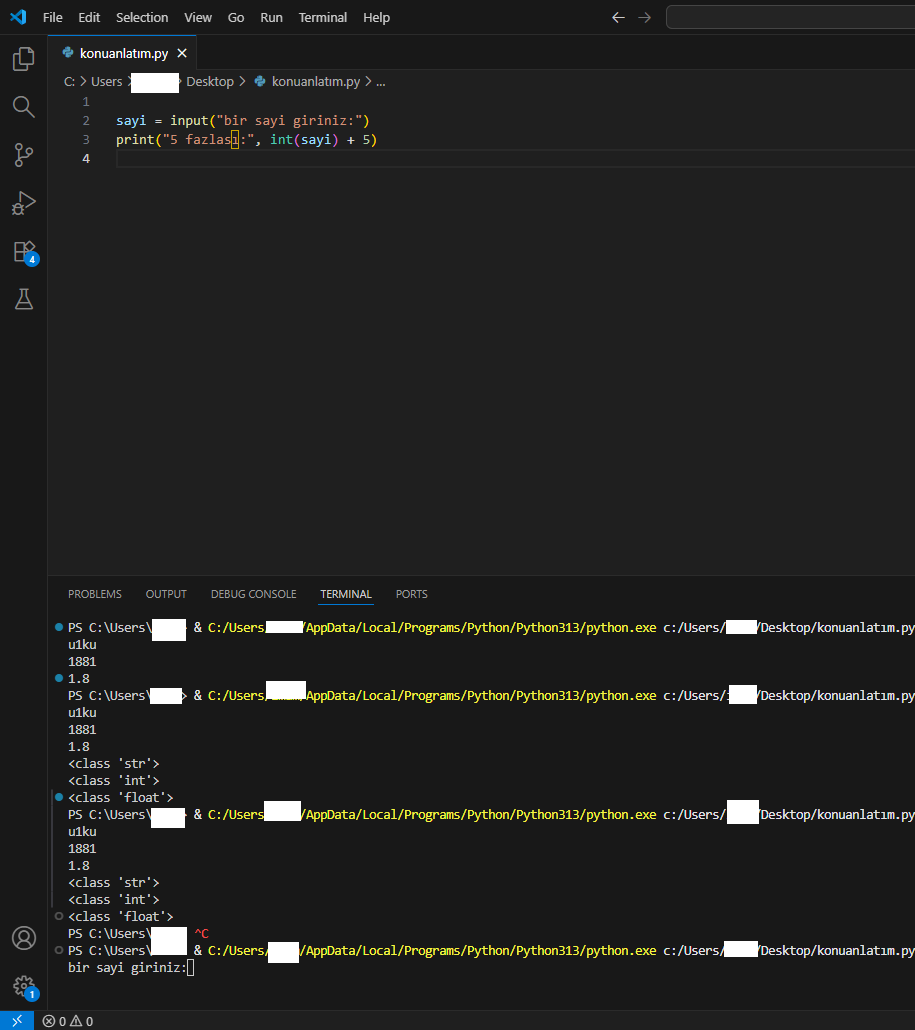This screenshot has height=1030, width=915.
Task: Click the remote window status icon
Action: (x=17, y=1021)
